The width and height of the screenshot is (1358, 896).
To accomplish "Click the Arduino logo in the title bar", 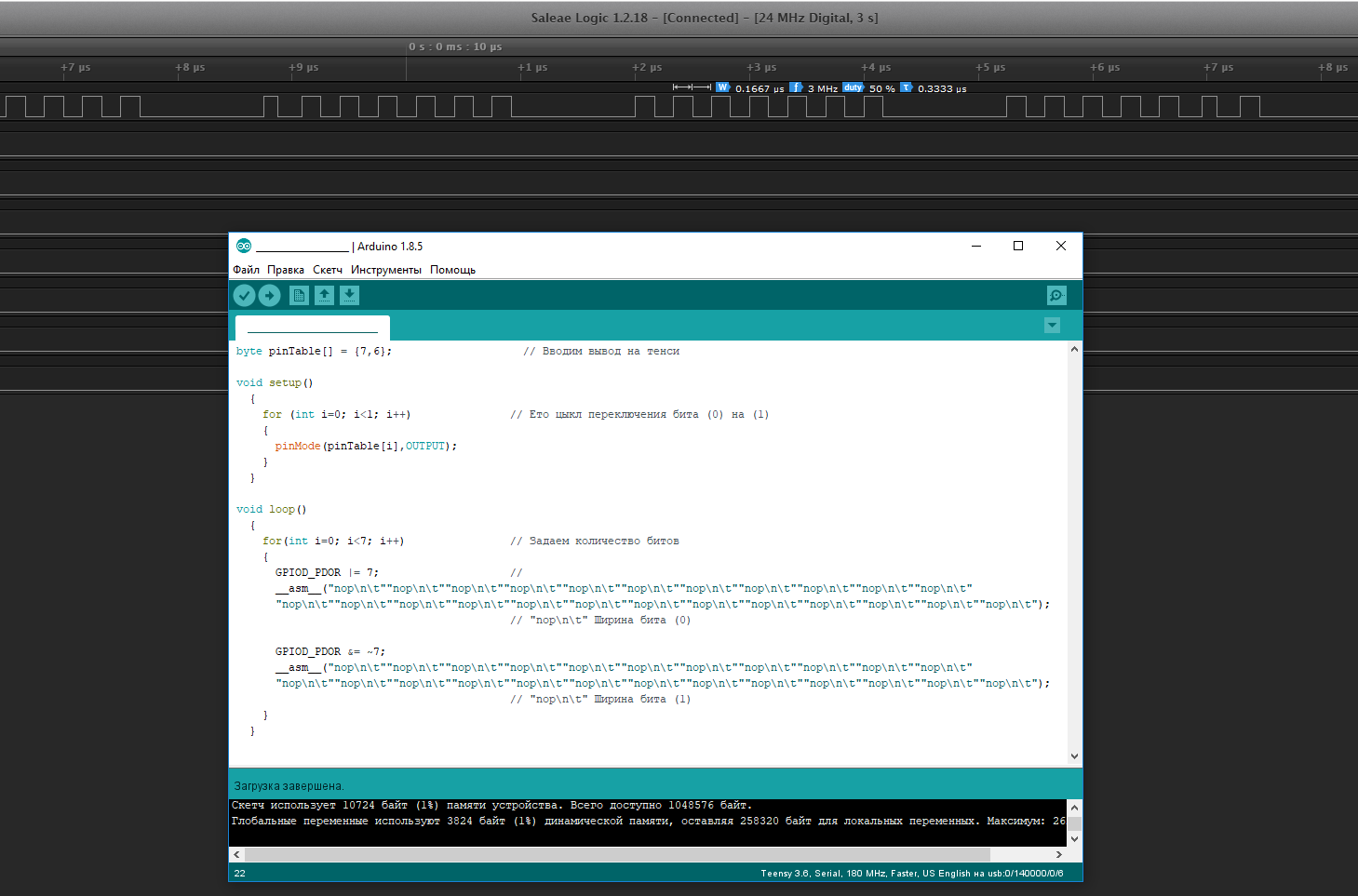I will pyautogui.click(x=244, y=246).
